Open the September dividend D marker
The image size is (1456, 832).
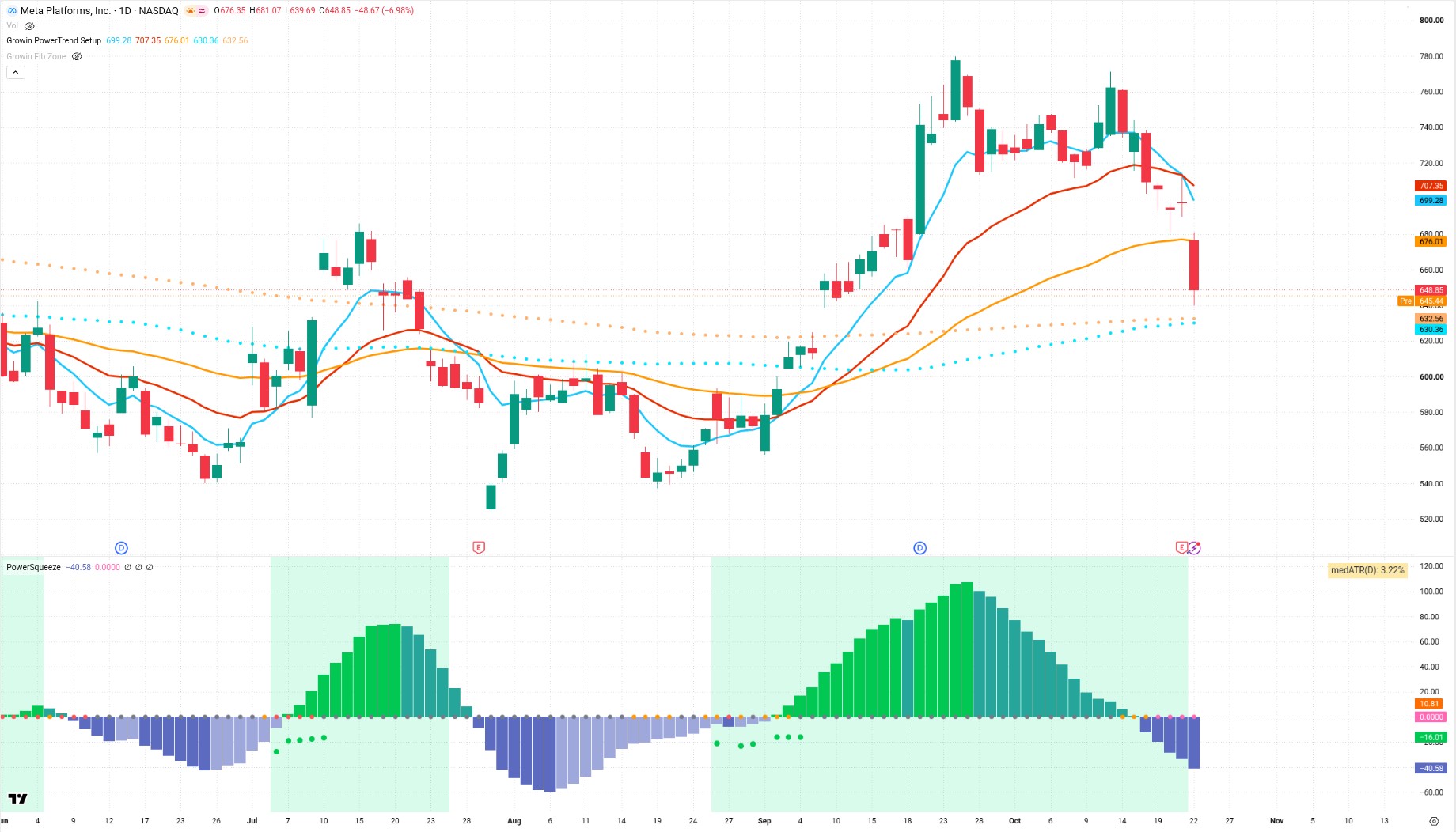[x=919, y=548]
